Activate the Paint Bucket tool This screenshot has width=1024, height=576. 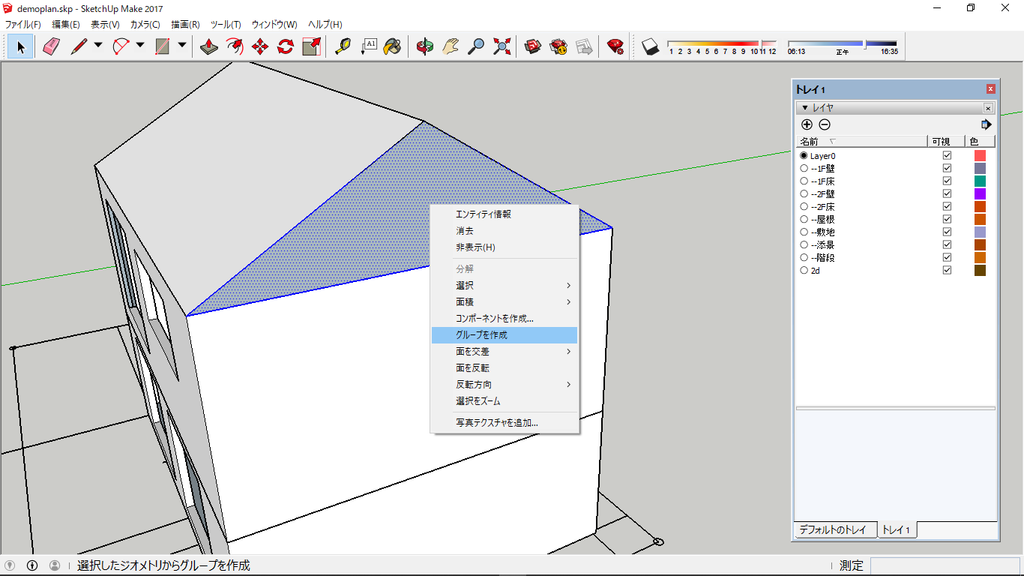point(392,46)
